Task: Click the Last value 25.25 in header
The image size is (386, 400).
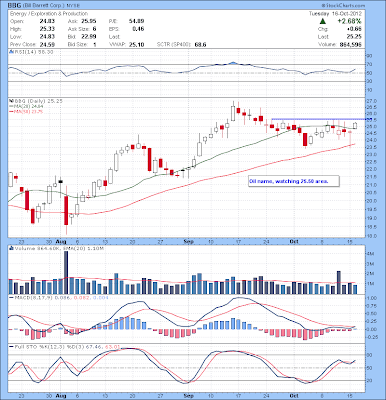Action: (x=355, y=37)
